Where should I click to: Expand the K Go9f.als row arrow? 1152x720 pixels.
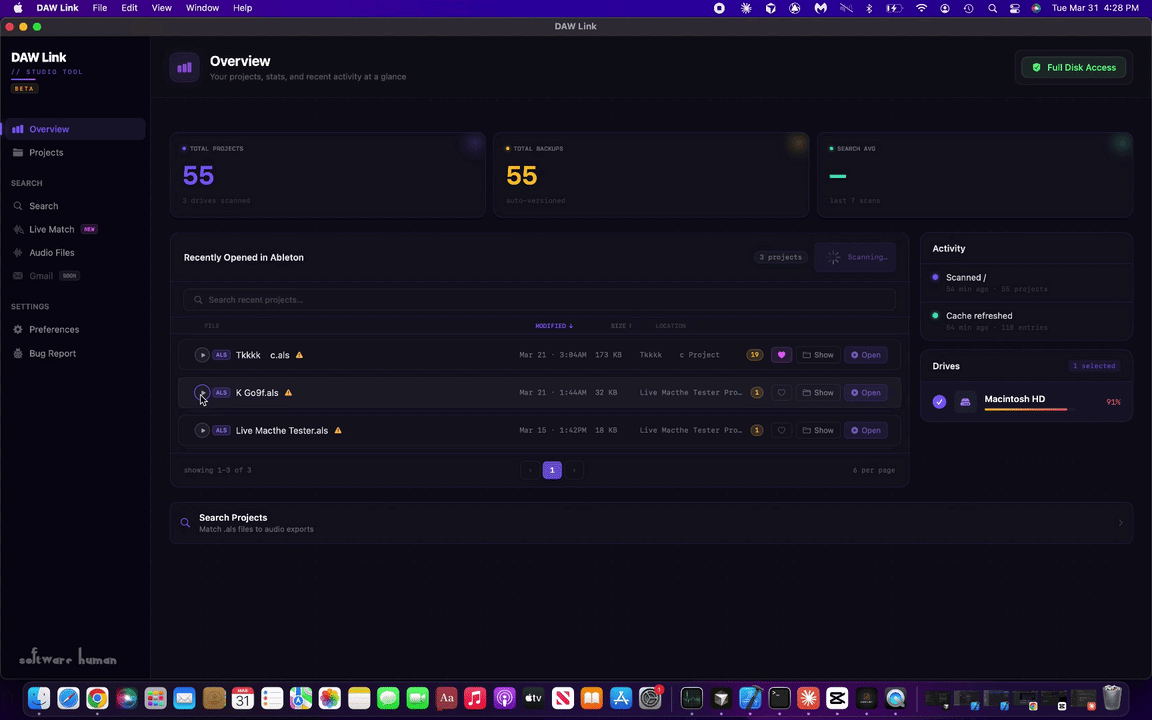pos(202,392)
